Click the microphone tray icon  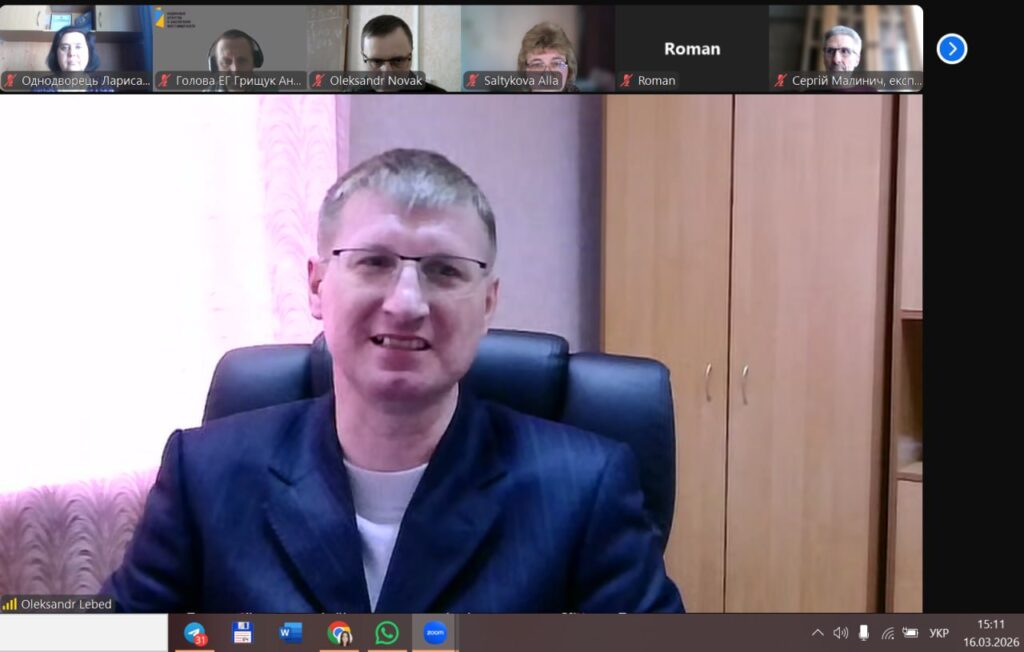click(x=864, y=633)
